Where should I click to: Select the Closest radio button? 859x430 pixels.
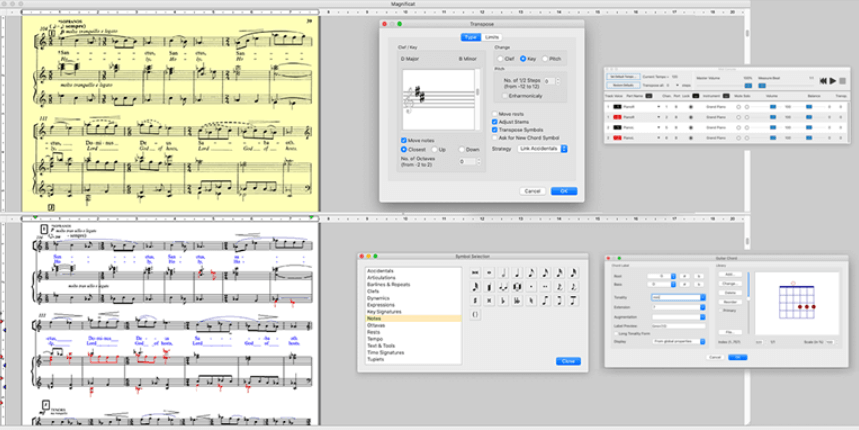(x=404, y=149)
